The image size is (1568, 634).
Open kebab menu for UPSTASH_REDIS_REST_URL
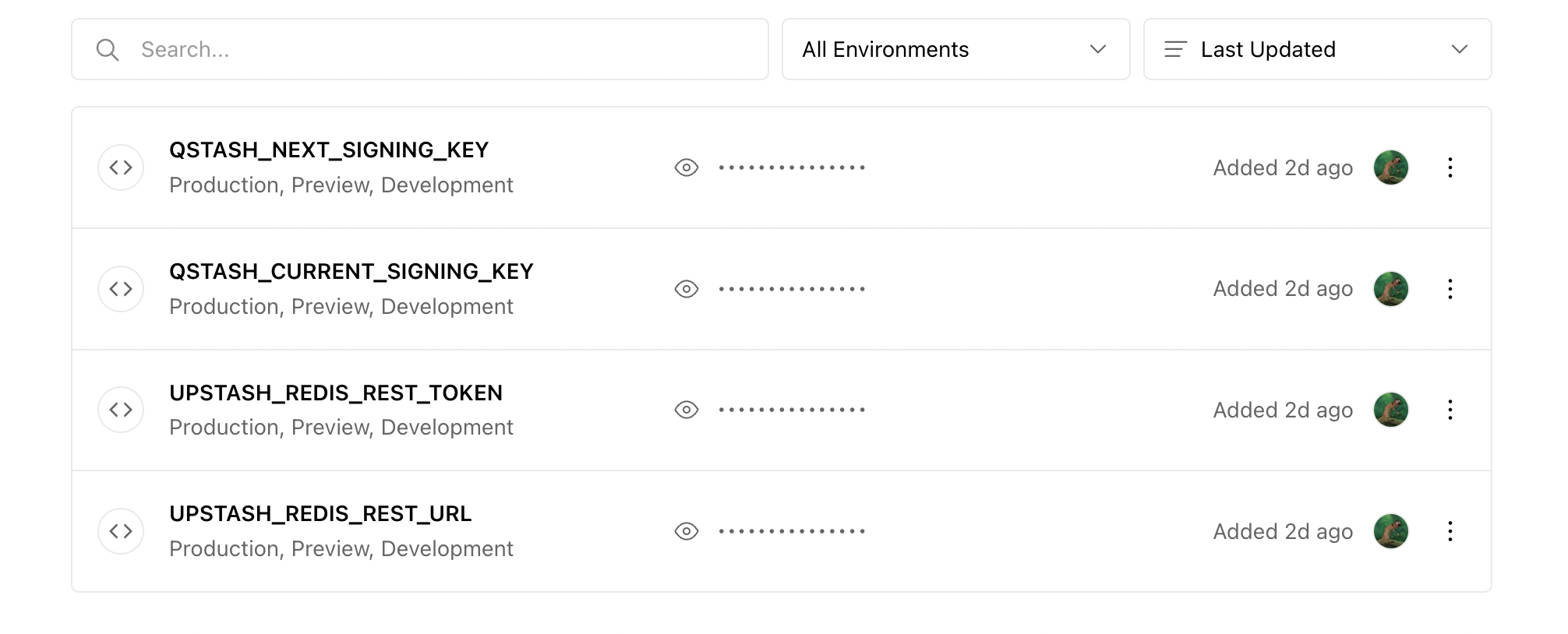pyautogui.click(x=1450, y=531)
